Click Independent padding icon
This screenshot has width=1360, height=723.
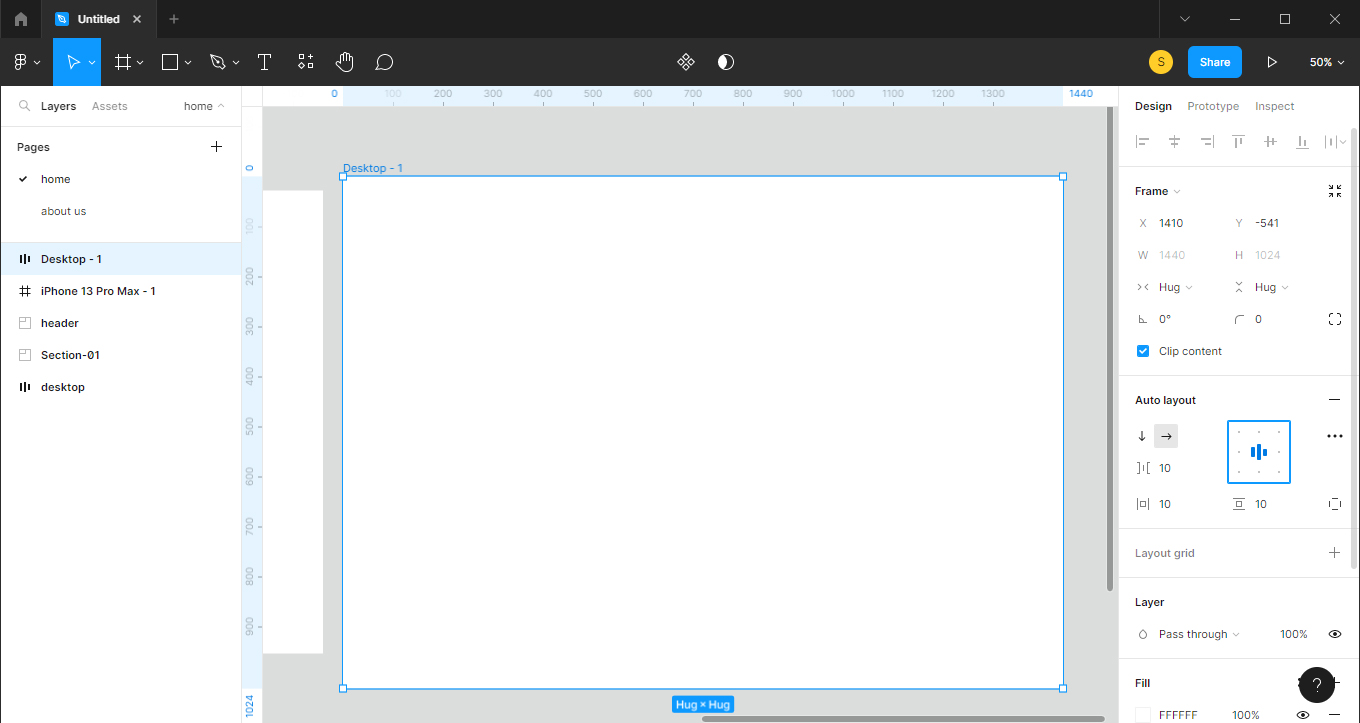click(1334, 504)
